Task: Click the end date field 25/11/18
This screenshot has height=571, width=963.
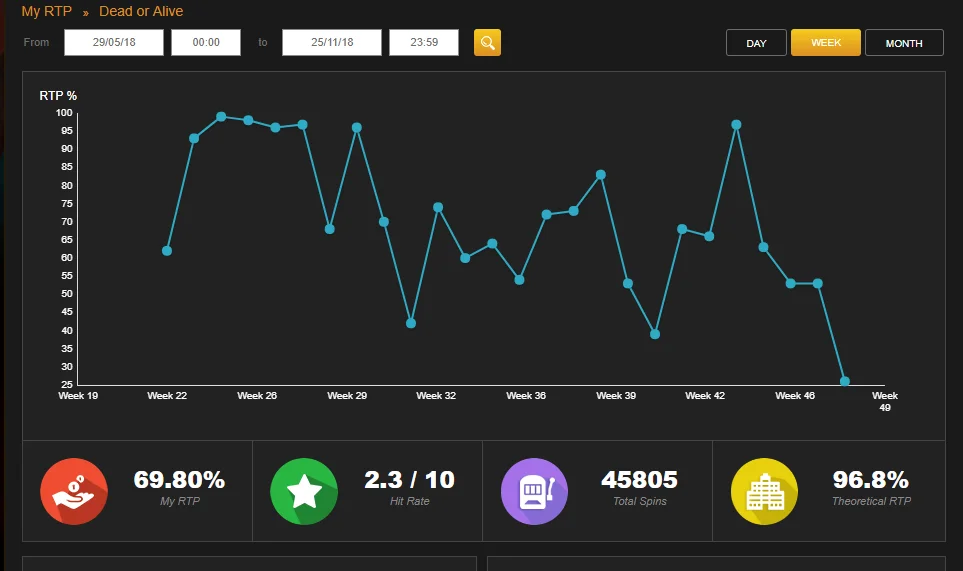Action: click(332, 42)
